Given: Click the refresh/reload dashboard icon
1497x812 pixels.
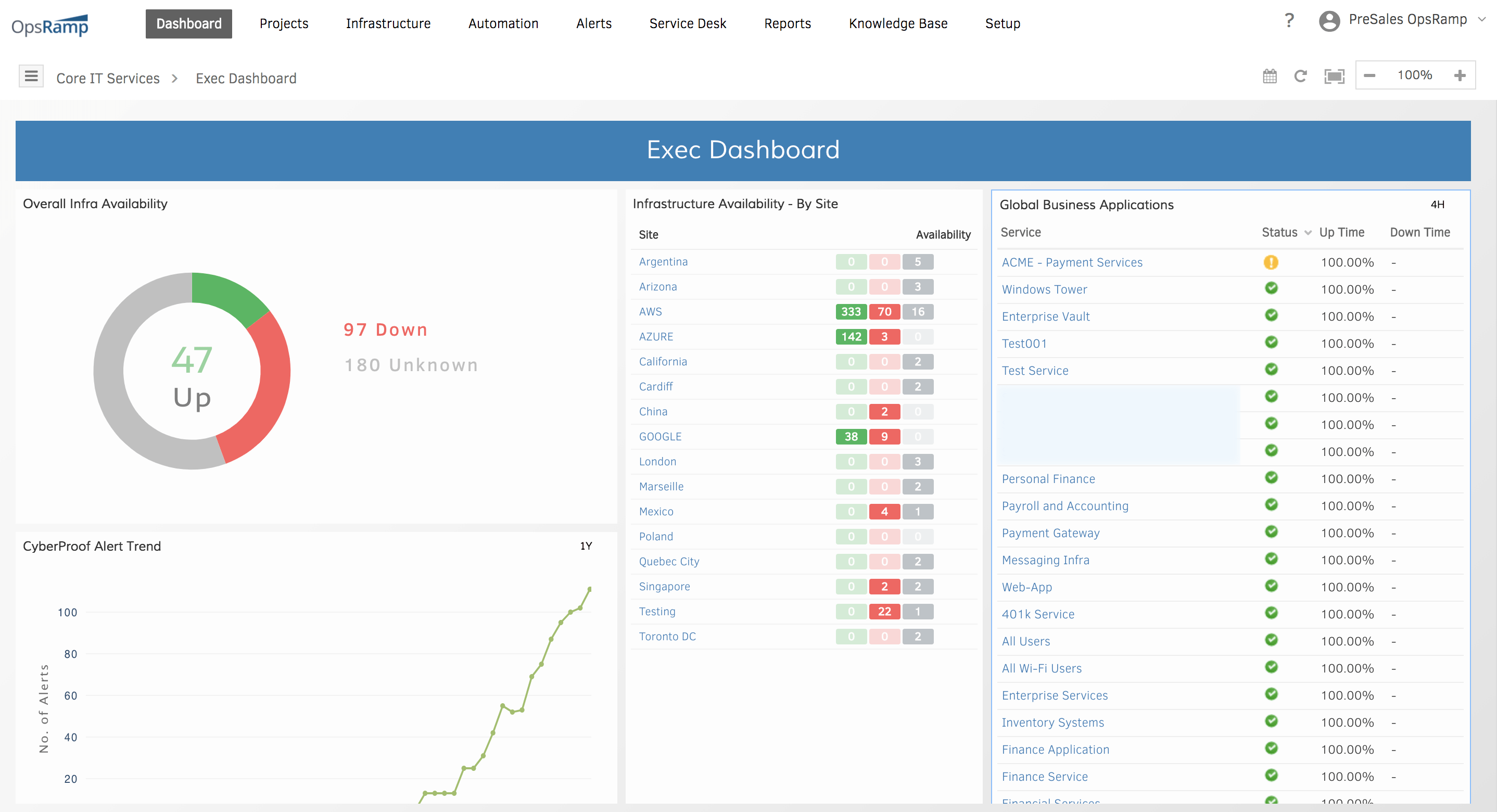Looking at the screenshot, I should click(x=1300, y=76).
